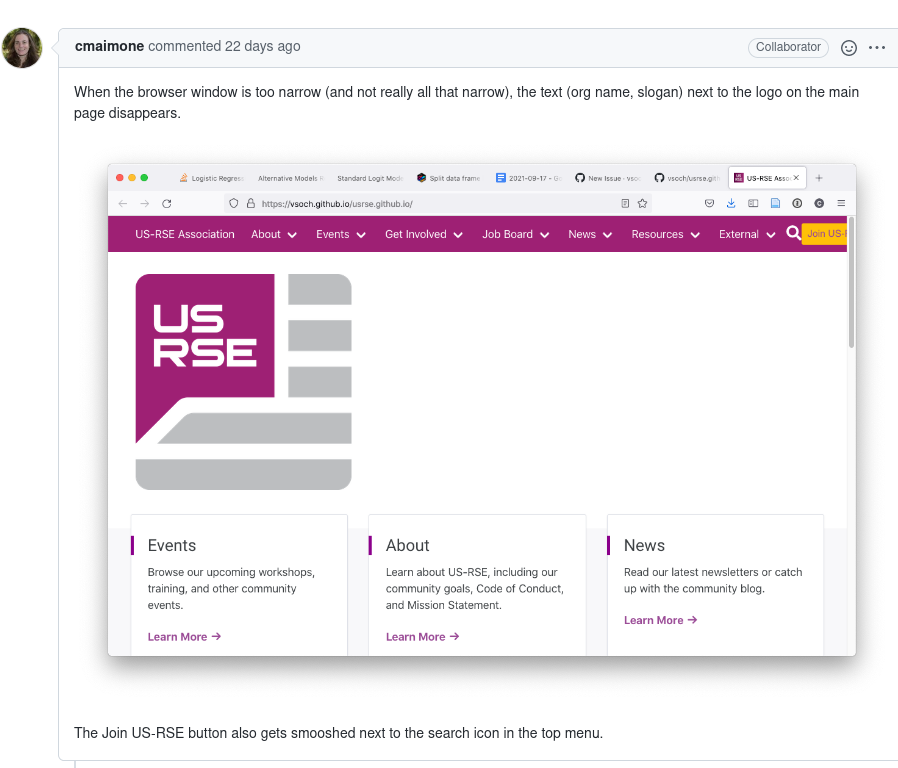
Task: Expand the About dropdown chevron
Action: pyautogui.click(x=292, y=235)
